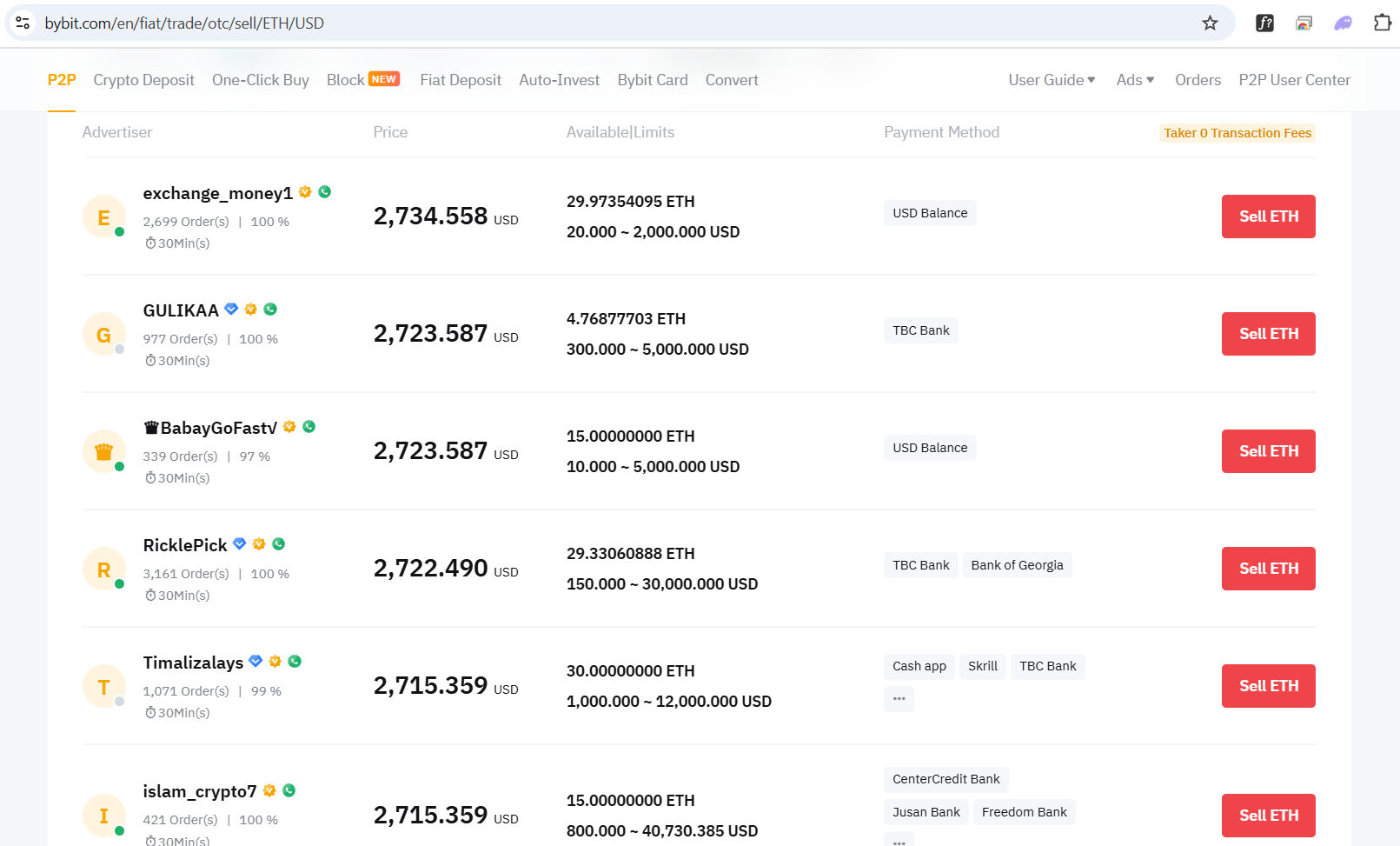Expand the Ads dropdown menu

click(1135, 80)
